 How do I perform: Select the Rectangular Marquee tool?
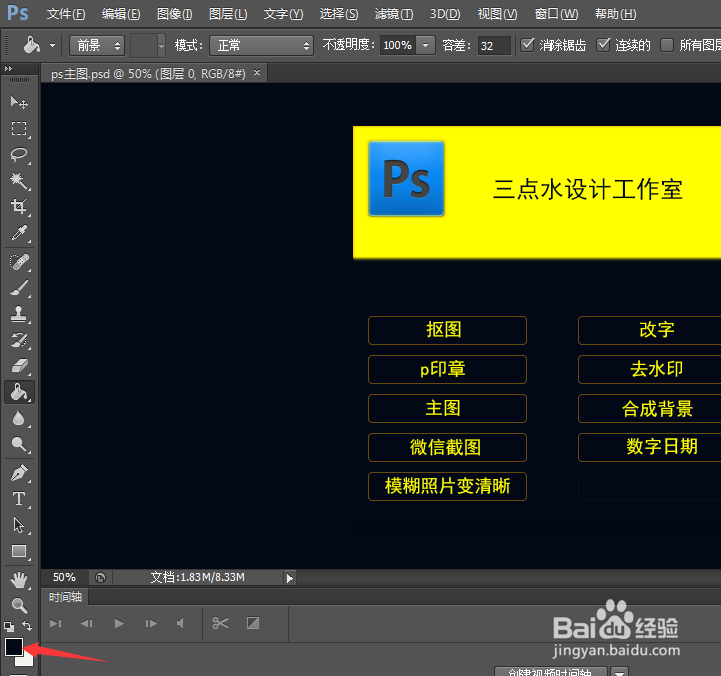[x=19, y=128]
